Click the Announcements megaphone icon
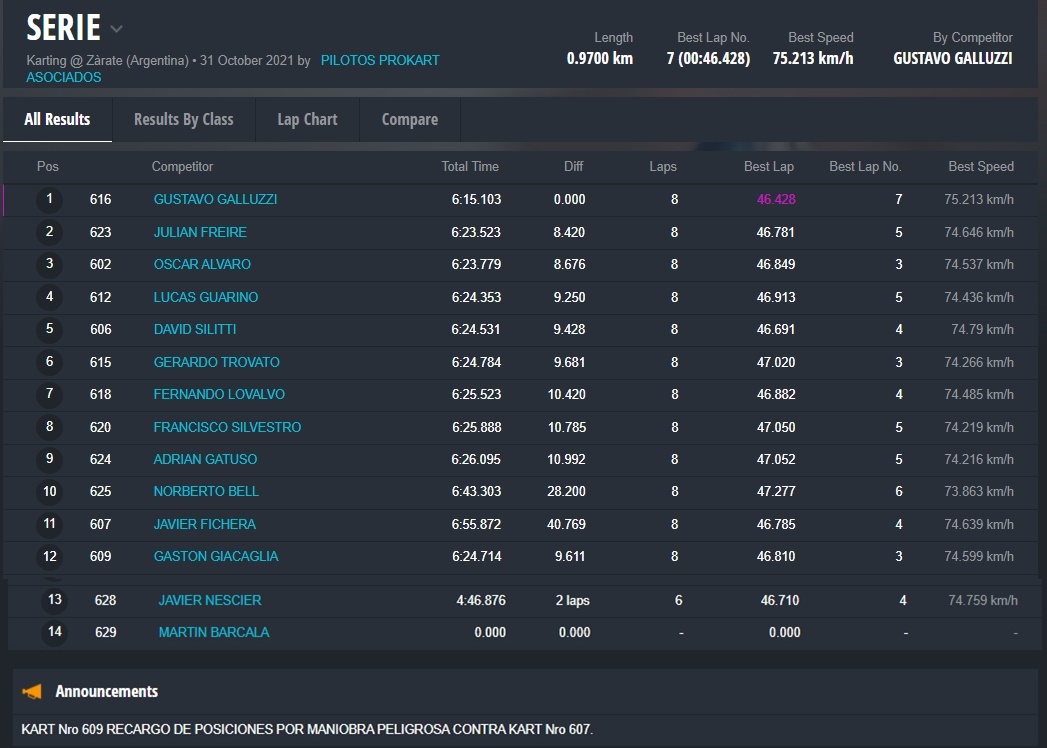This screenshot has width=1047, height=748. click(32, 691)
